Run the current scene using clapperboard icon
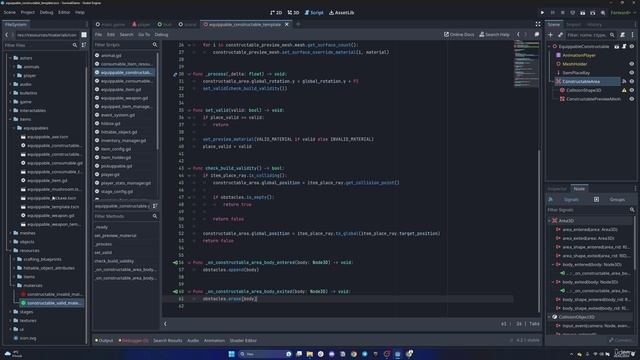The width and height of the screenshot is (640, 360). 582,13
